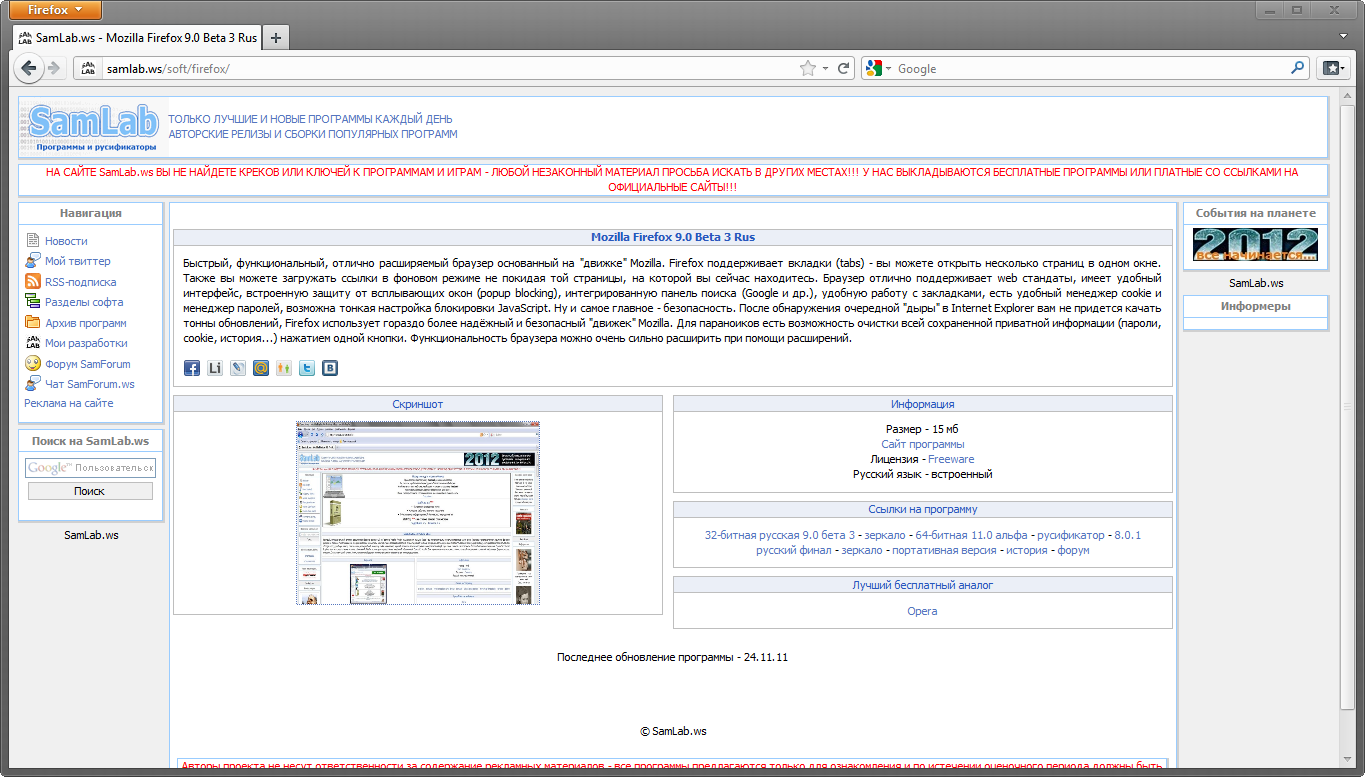This screenshot has height=777, width=1365.
Task: Share the page via Facebook icon
Action: pos(192,368)
